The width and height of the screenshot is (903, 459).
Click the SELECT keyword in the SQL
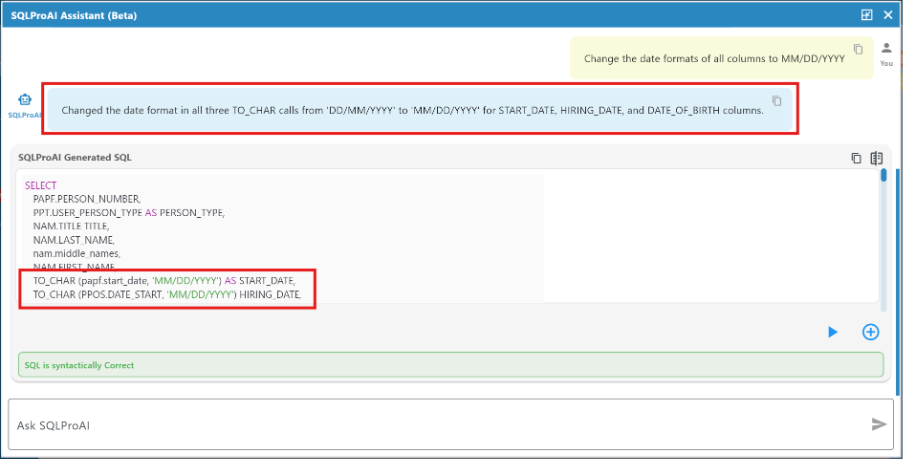pos(41,185)
